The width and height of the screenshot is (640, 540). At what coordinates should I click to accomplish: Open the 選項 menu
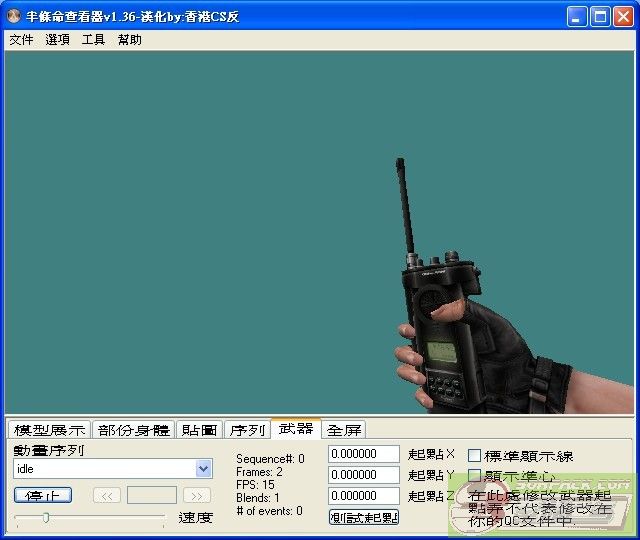(57, 40)
